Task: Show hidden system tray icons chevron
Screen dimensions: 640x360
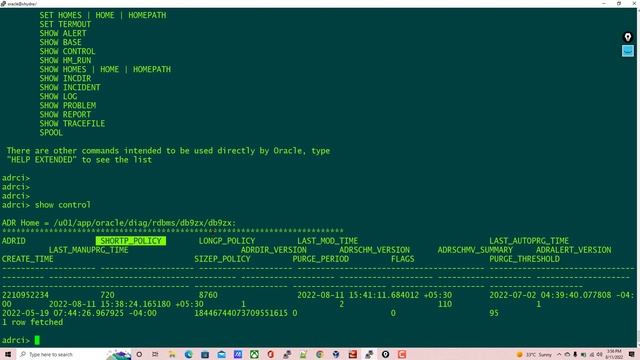Action: pyautogui.click(x=559, y=354)
